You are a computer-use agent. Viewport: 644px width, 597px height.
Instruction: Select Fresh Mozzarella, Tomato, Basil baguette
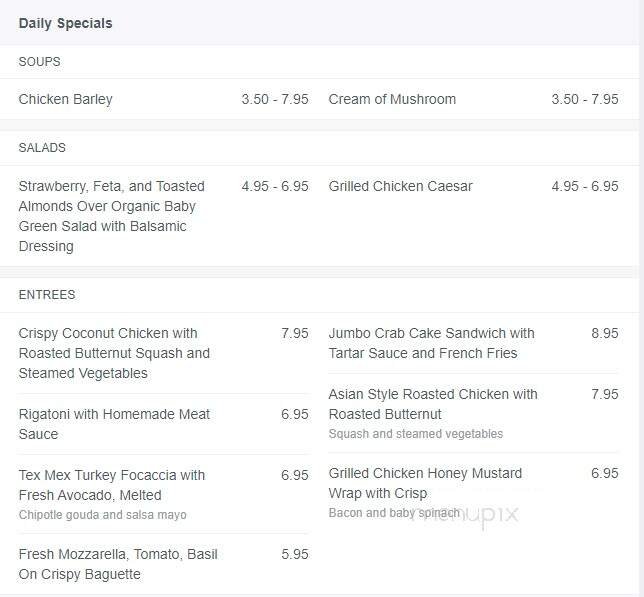[x=118, y=564]
